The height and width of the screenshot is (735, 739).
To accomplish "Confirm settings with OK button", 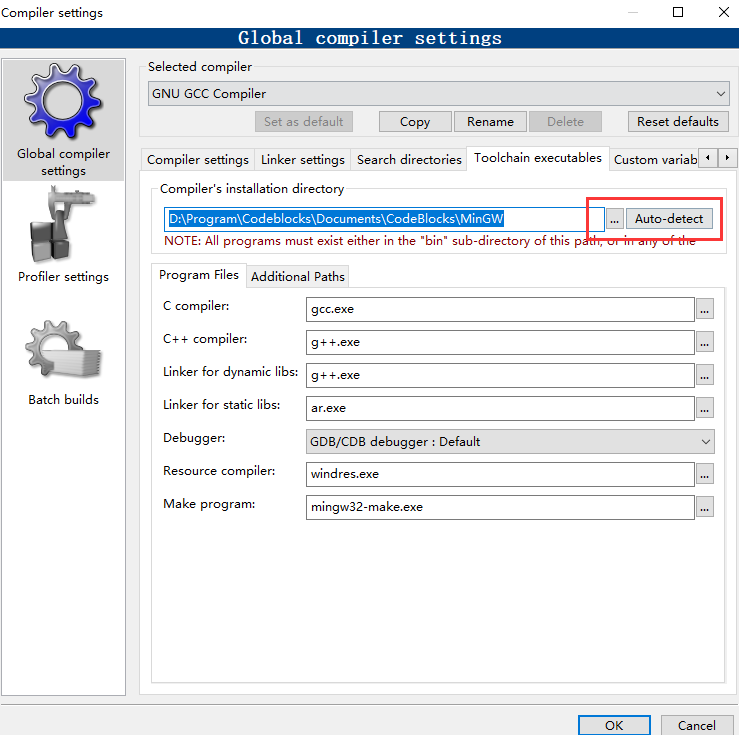I will pyautogui.click(x=614, y=725).
